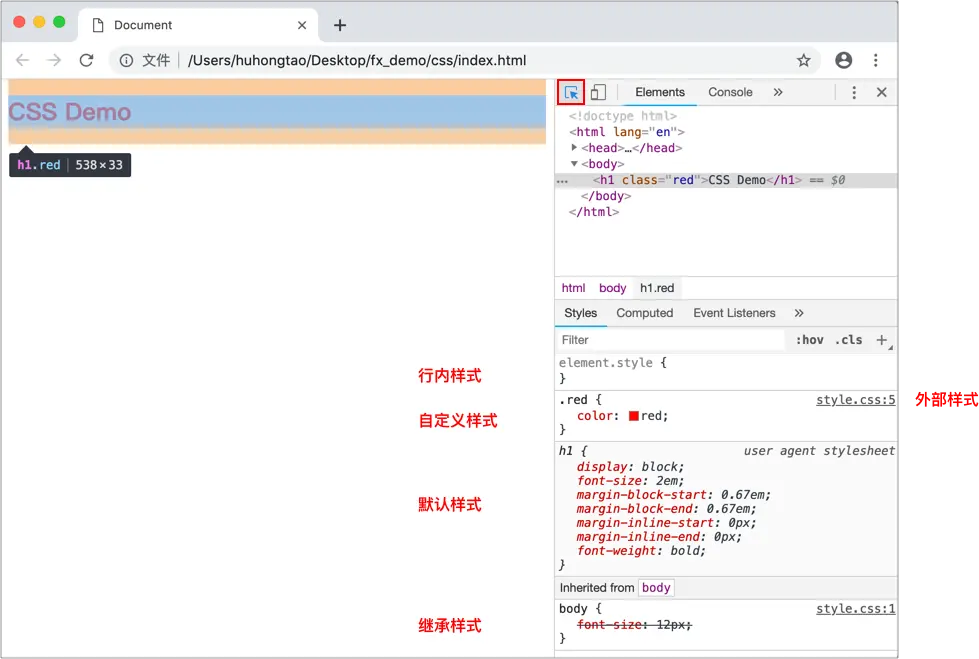
Task: Open the Chrome browser menu
Action: point(876,60)
